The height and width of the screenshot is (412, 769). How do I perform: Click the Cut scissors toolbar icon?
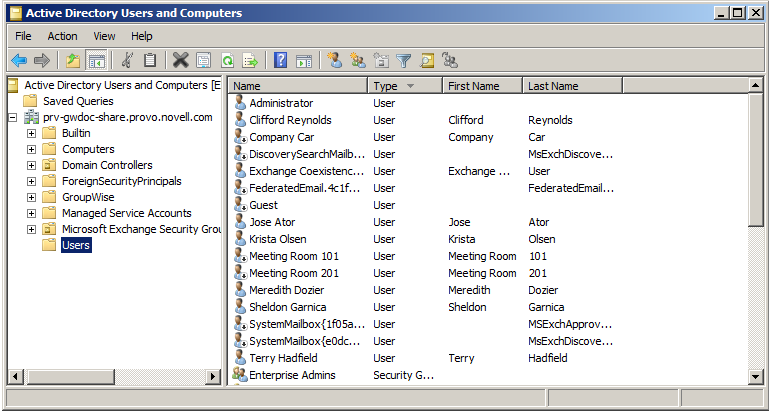tap(127, 61)
